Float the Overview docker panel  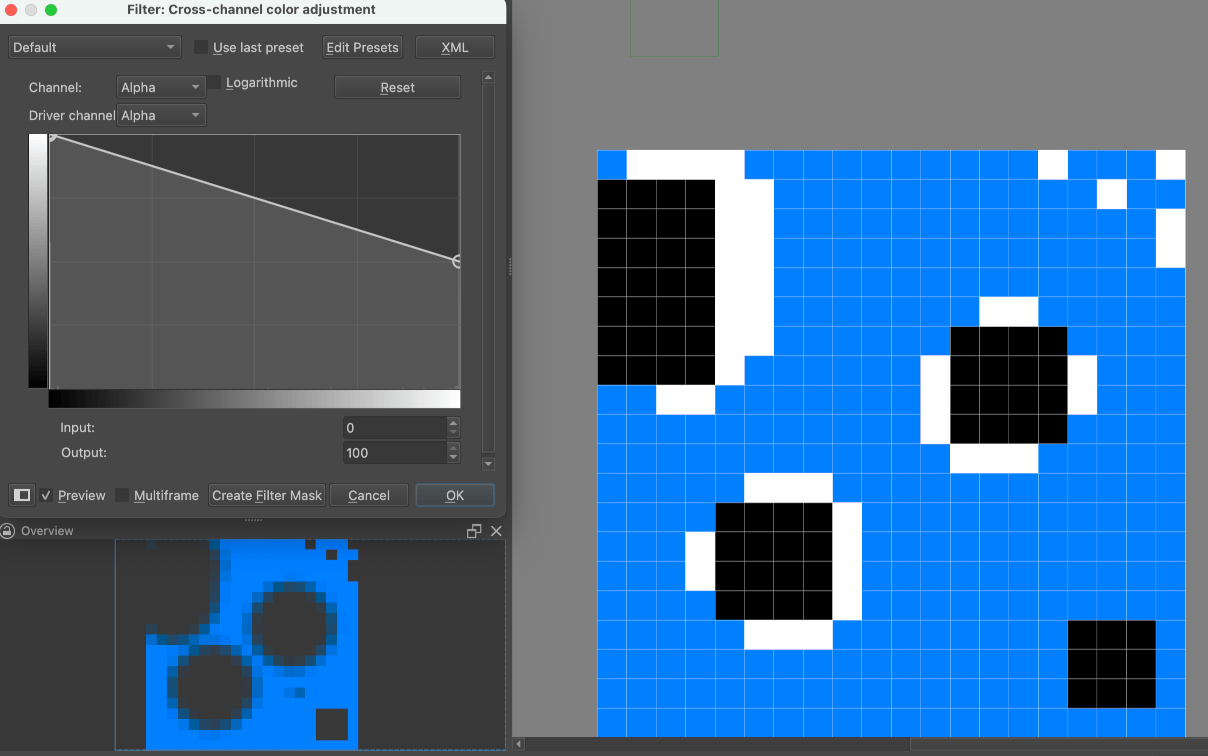point(474,531)
